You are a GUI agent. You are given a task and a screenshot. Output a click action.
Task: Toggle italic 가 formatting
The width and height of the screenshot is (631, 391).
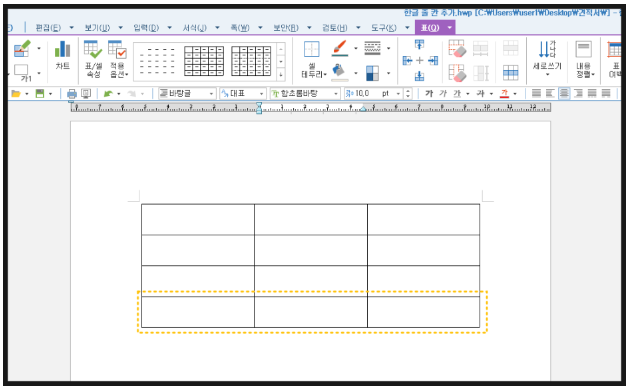443,94
